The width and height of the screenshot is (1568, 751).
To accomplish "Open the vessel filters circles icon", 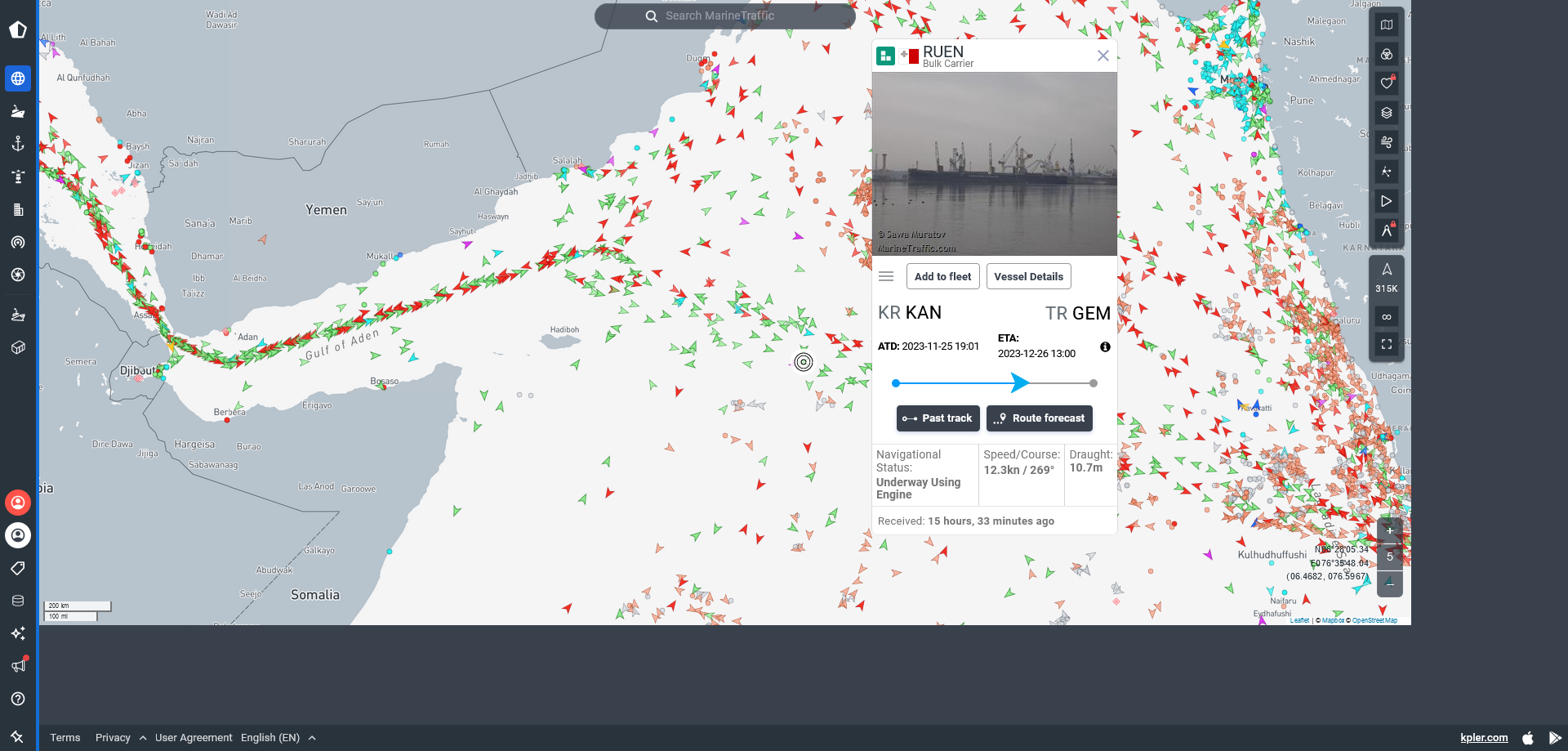I will point(1387,54).
